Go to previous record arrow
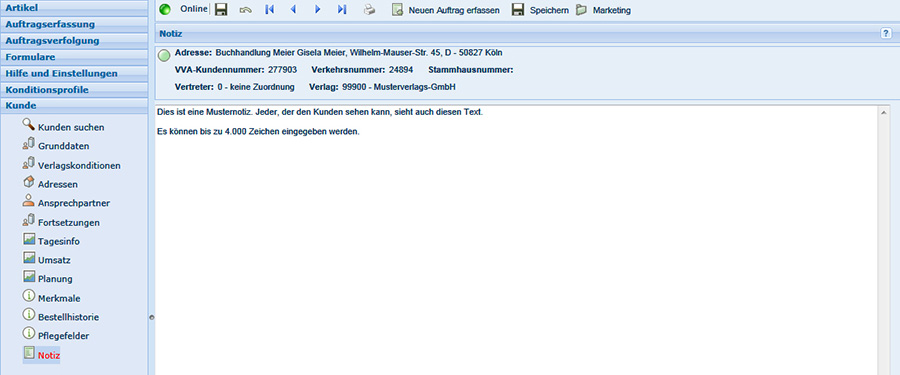This screenshot has width=900, height=375. point(293,10)
